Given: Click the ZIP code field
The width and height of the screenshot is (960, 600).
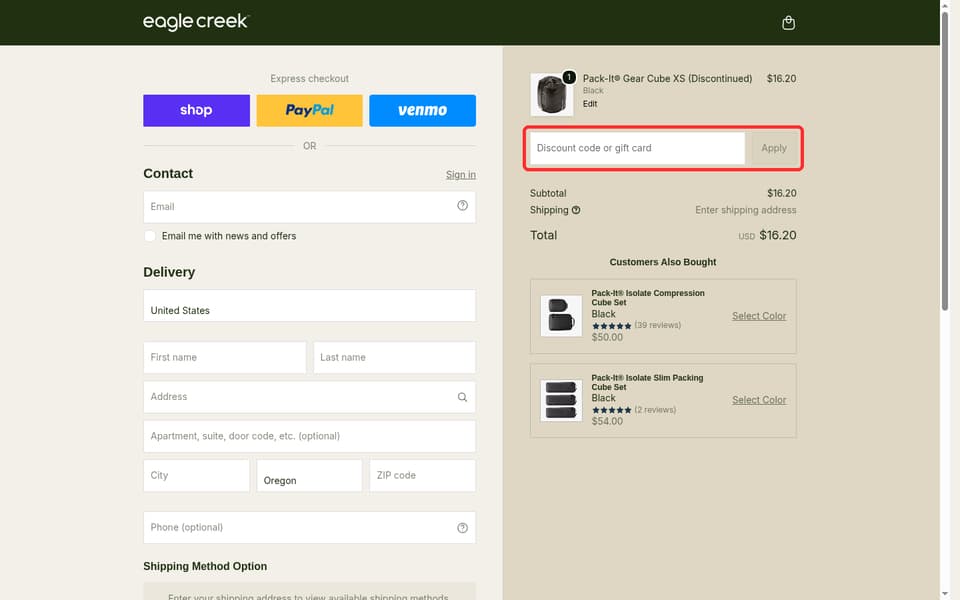Looking at the screenshot, I should tap(422, 476).
